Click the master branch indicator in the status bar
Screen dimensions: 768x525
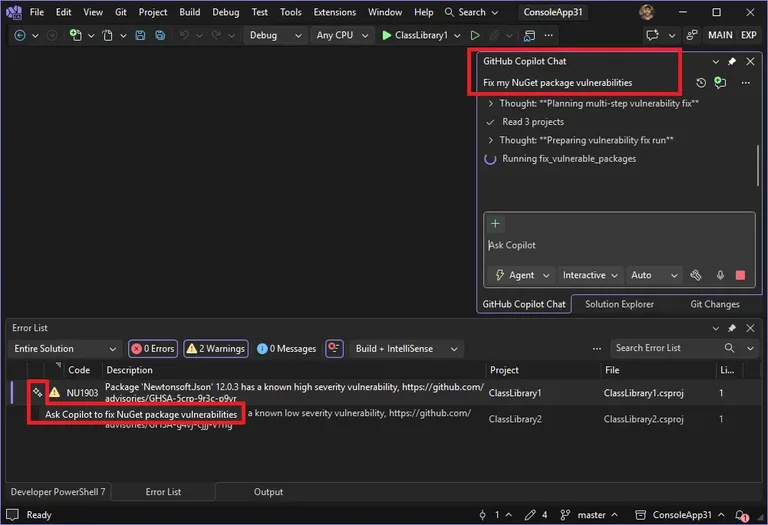(x=589, y=515)
